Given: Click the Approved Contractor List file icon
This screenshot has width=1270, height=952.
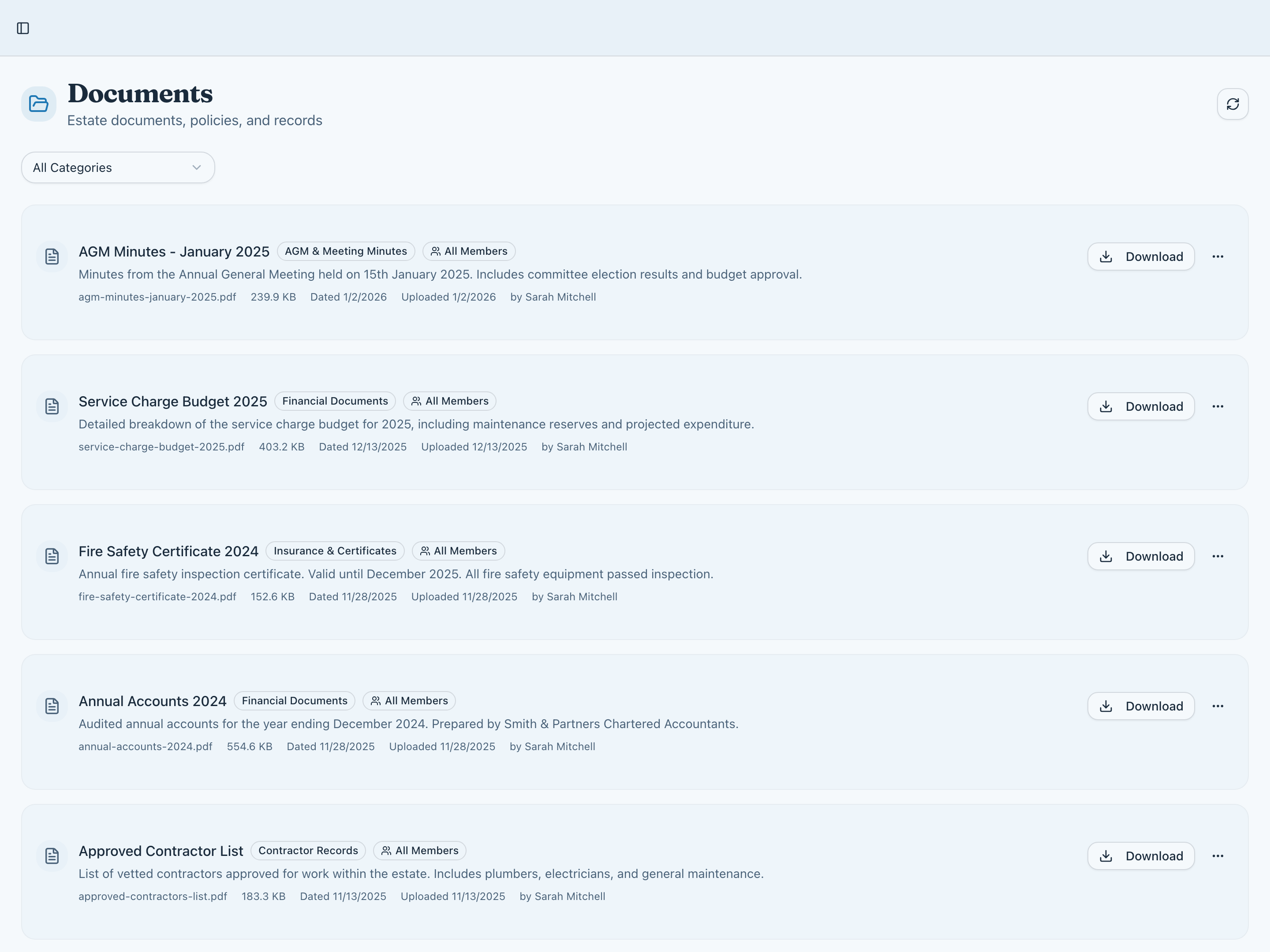Looking at the screenshot, I should (x=52, y=855).
